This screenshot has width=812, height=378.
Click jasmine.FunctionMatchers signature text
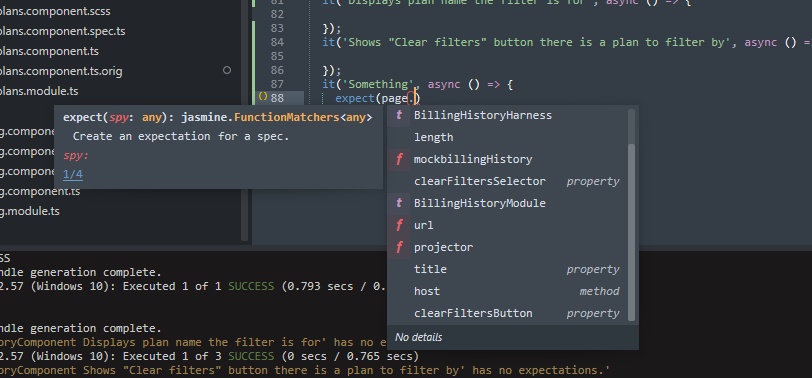(277, 118)
